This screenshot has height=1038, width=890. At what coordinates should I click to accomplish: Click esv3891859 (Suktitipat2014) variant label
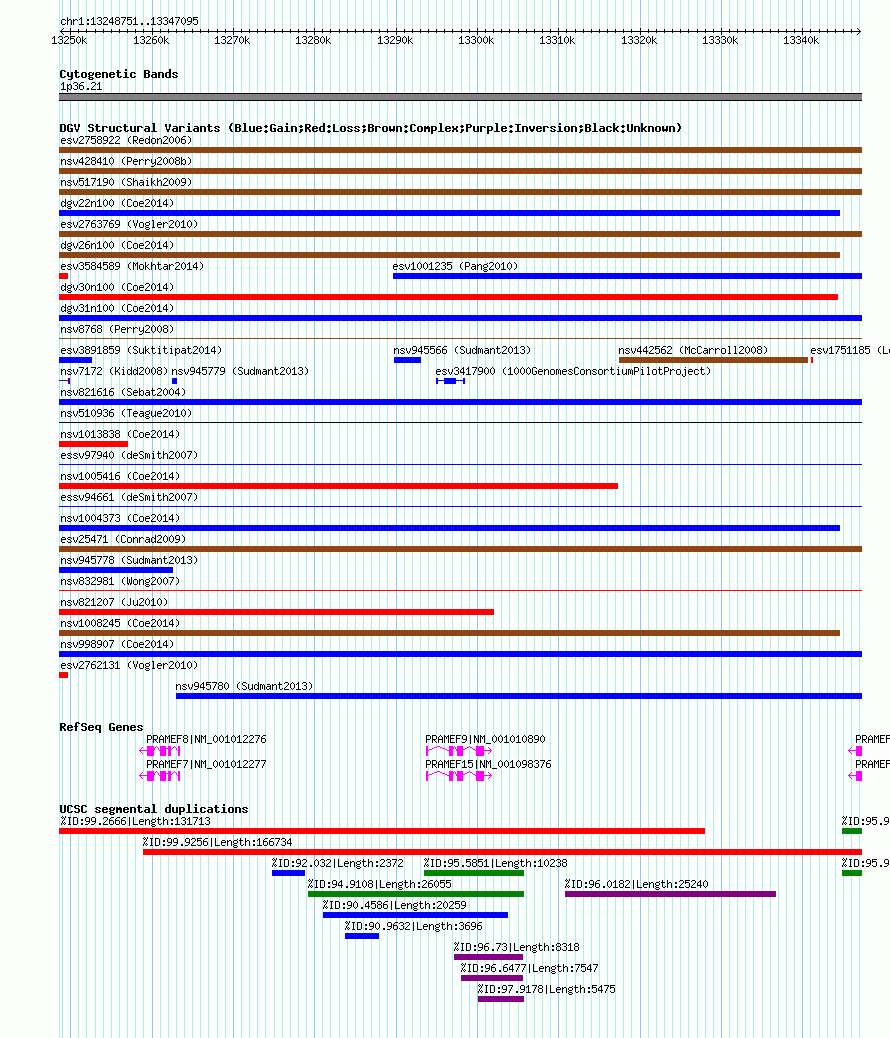pyautogui.click(x=141, y=350)
